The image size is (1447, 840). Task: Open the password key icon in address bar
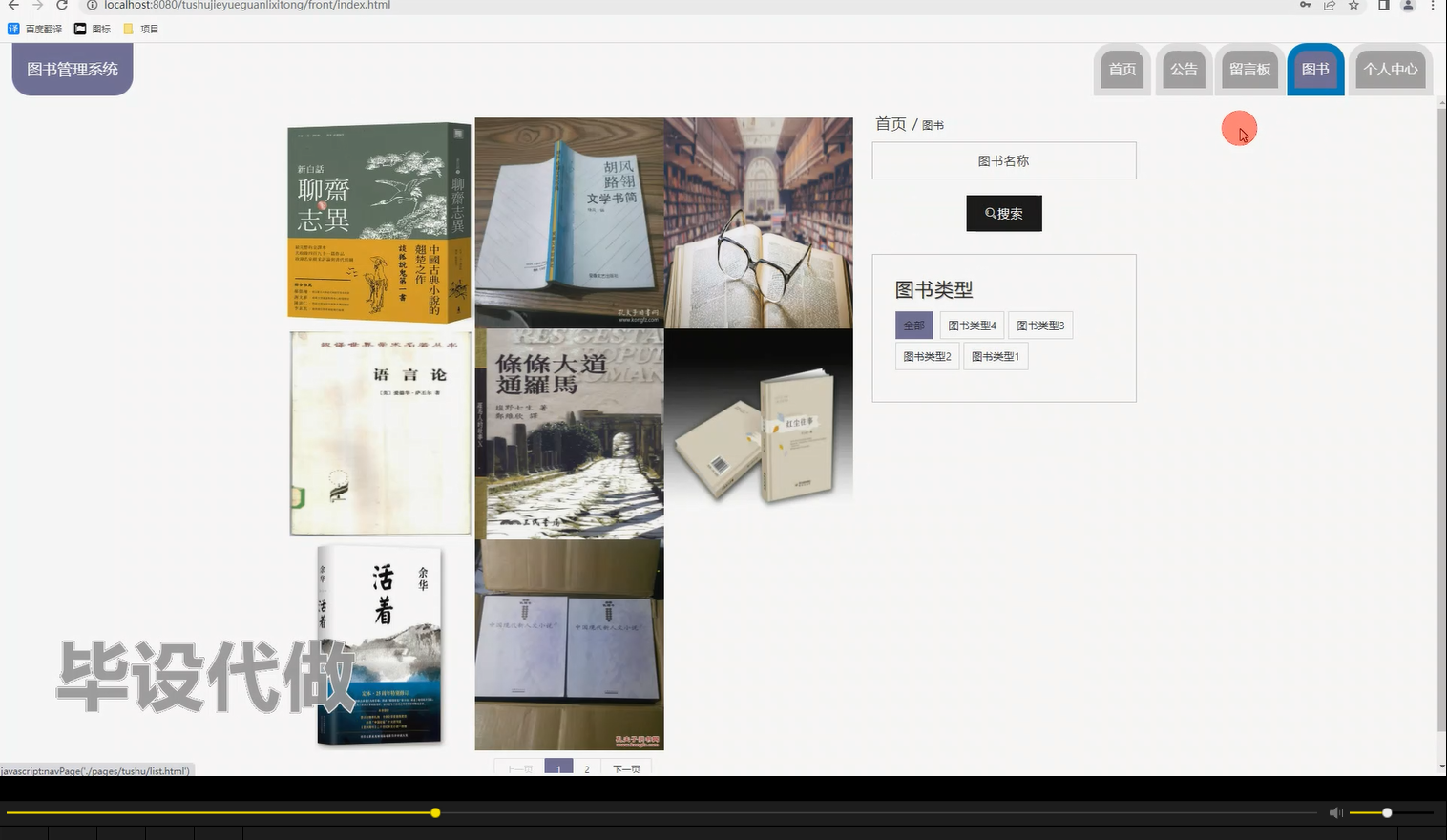pos(1305,5)
